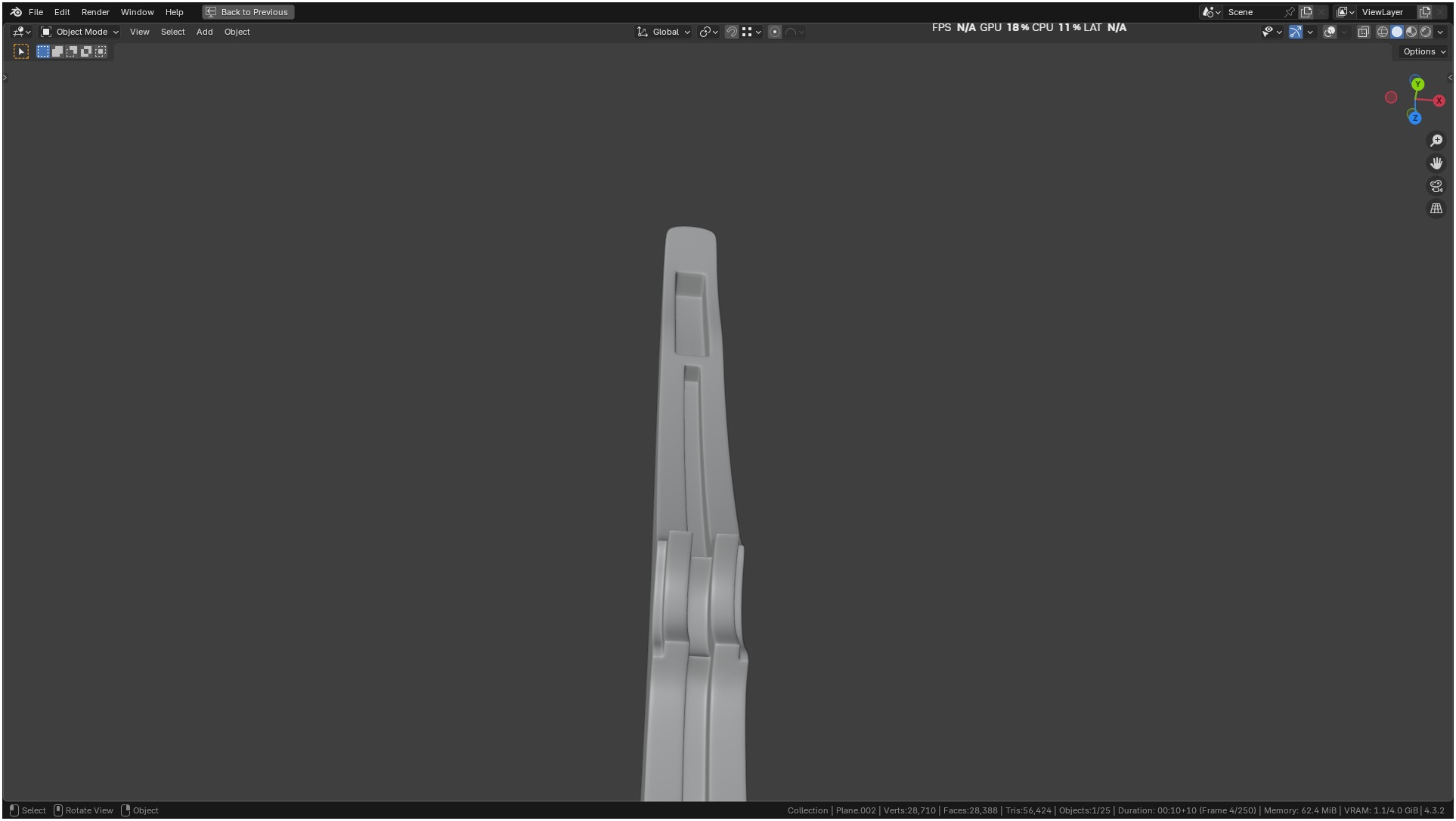The width and height of the screenshot is (1456, 821).
Task: Switch to Wireframe viewport shading
Action: click(1382, 32)
